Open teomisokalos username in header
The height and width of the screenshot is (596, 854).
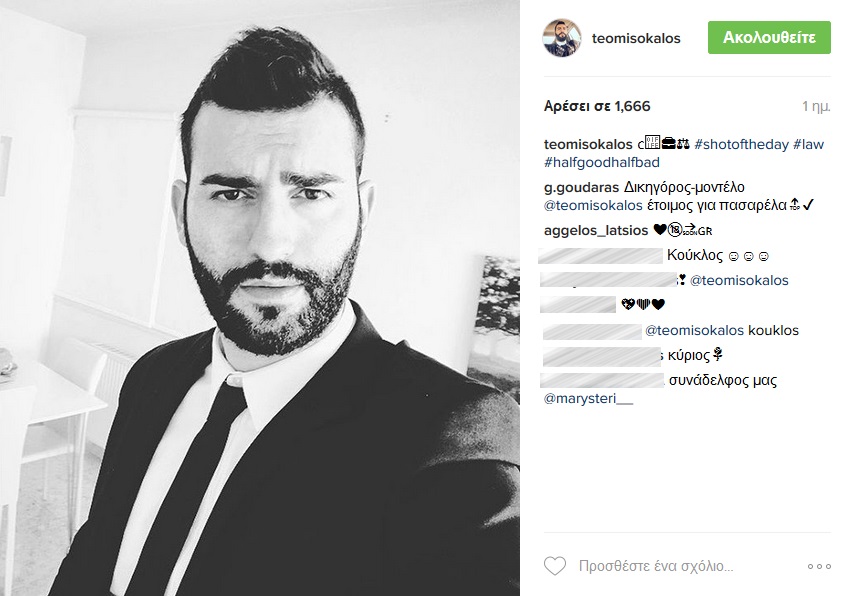tap(636, 39)
